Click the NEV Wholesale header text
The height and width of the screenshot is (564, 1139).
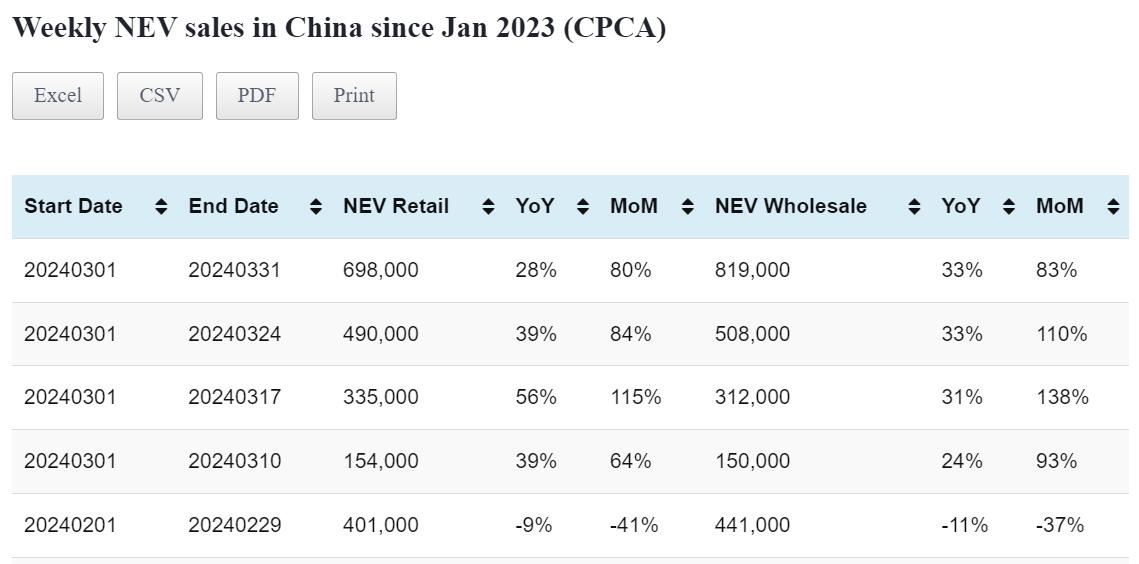coord(790,207)
